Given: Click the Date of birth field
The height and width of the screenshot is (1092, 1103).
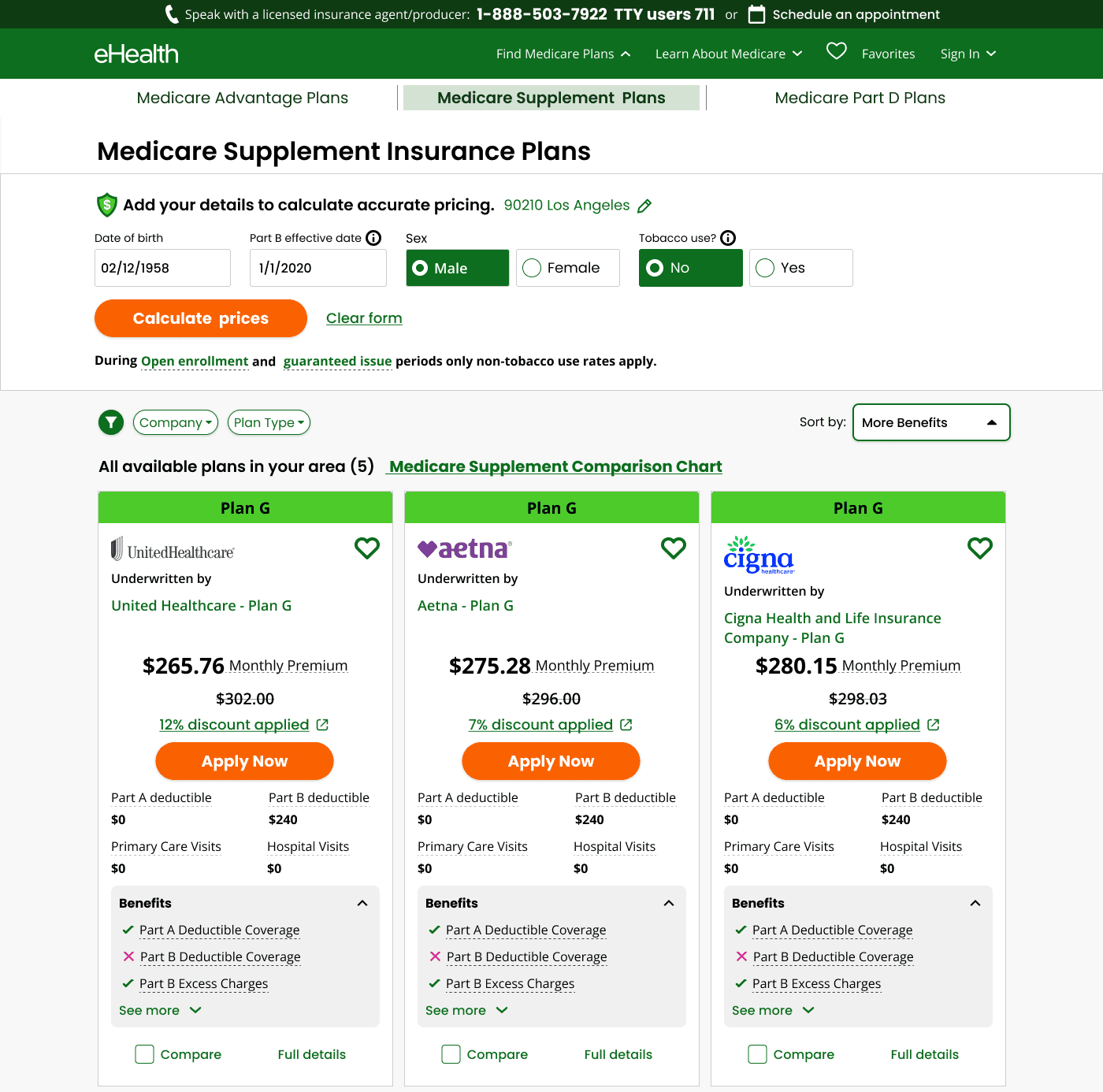Looking at the screenshot, I should pyautogui.click(x=162, y=268).
